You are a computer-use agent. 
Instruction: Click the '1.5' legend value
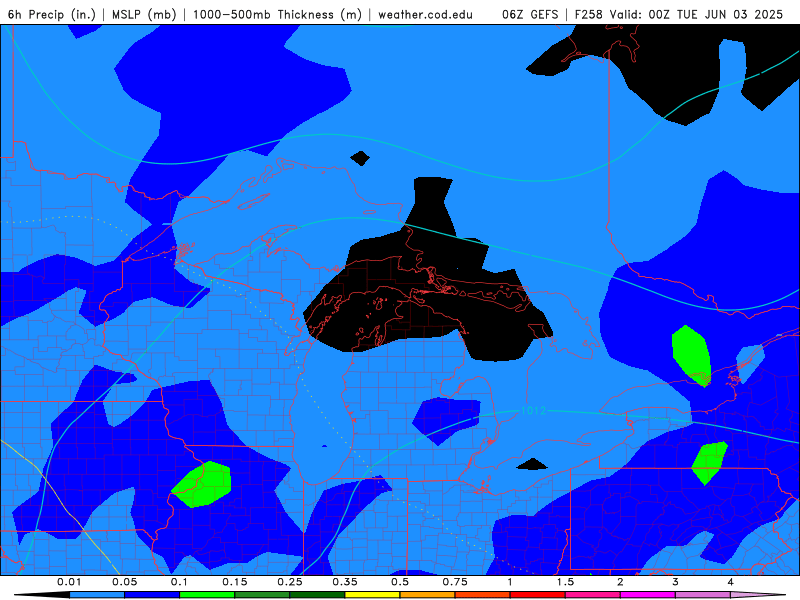(x=565, y=582)
